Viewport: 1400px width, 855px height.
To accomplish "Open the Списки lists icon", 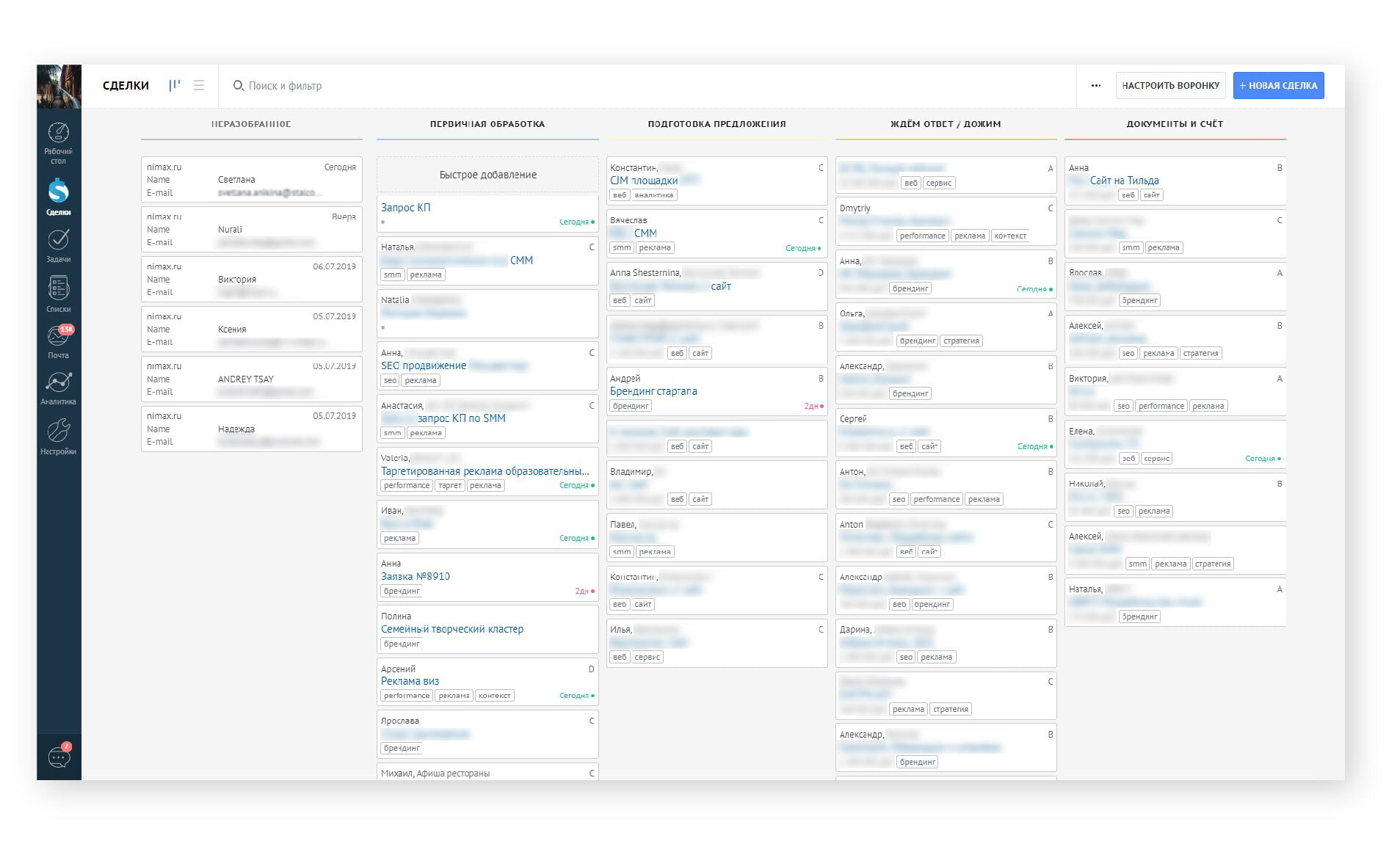I will click(58, 288).
